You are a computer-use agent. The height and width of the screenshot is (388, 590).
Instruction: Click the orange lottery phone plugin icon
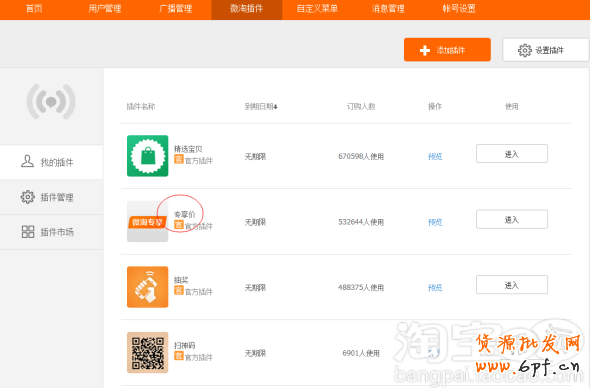pos(148,287)
